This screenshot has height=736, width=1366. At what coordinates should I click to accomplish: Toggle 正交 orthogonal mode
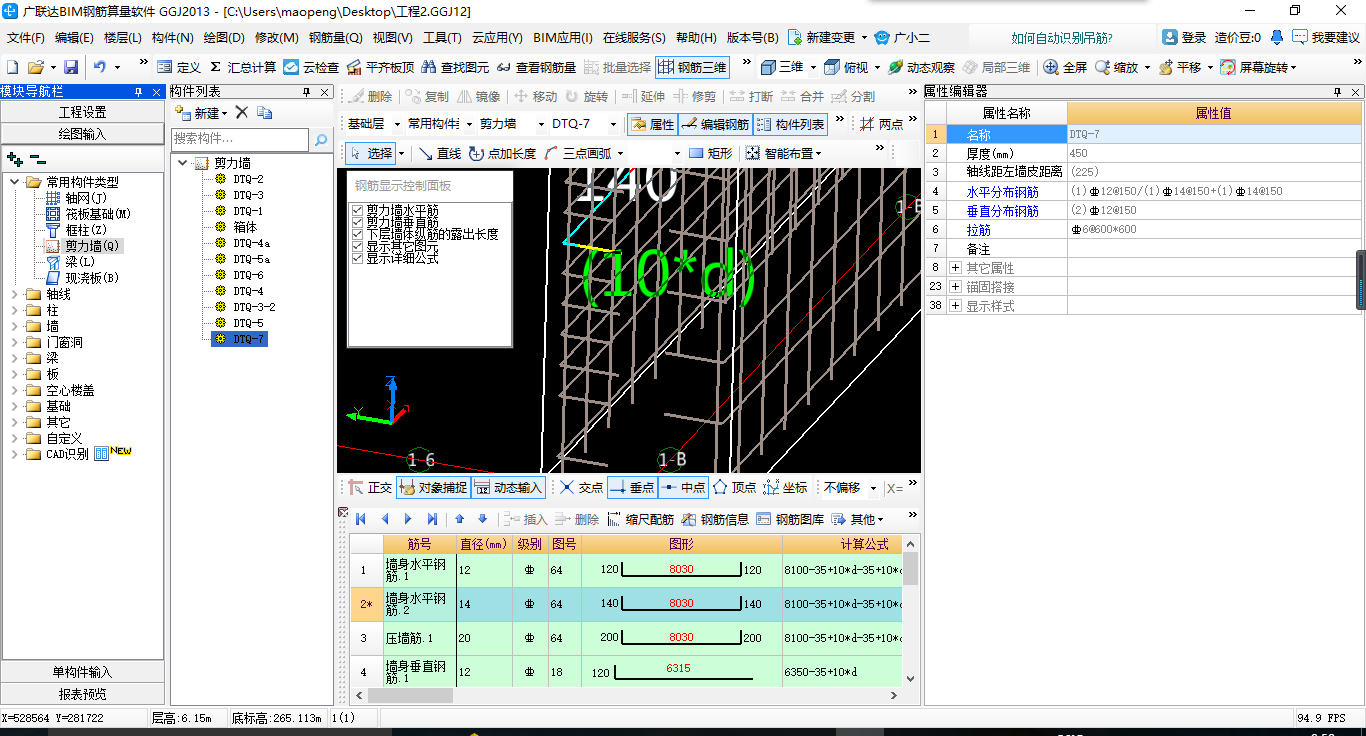370,488
